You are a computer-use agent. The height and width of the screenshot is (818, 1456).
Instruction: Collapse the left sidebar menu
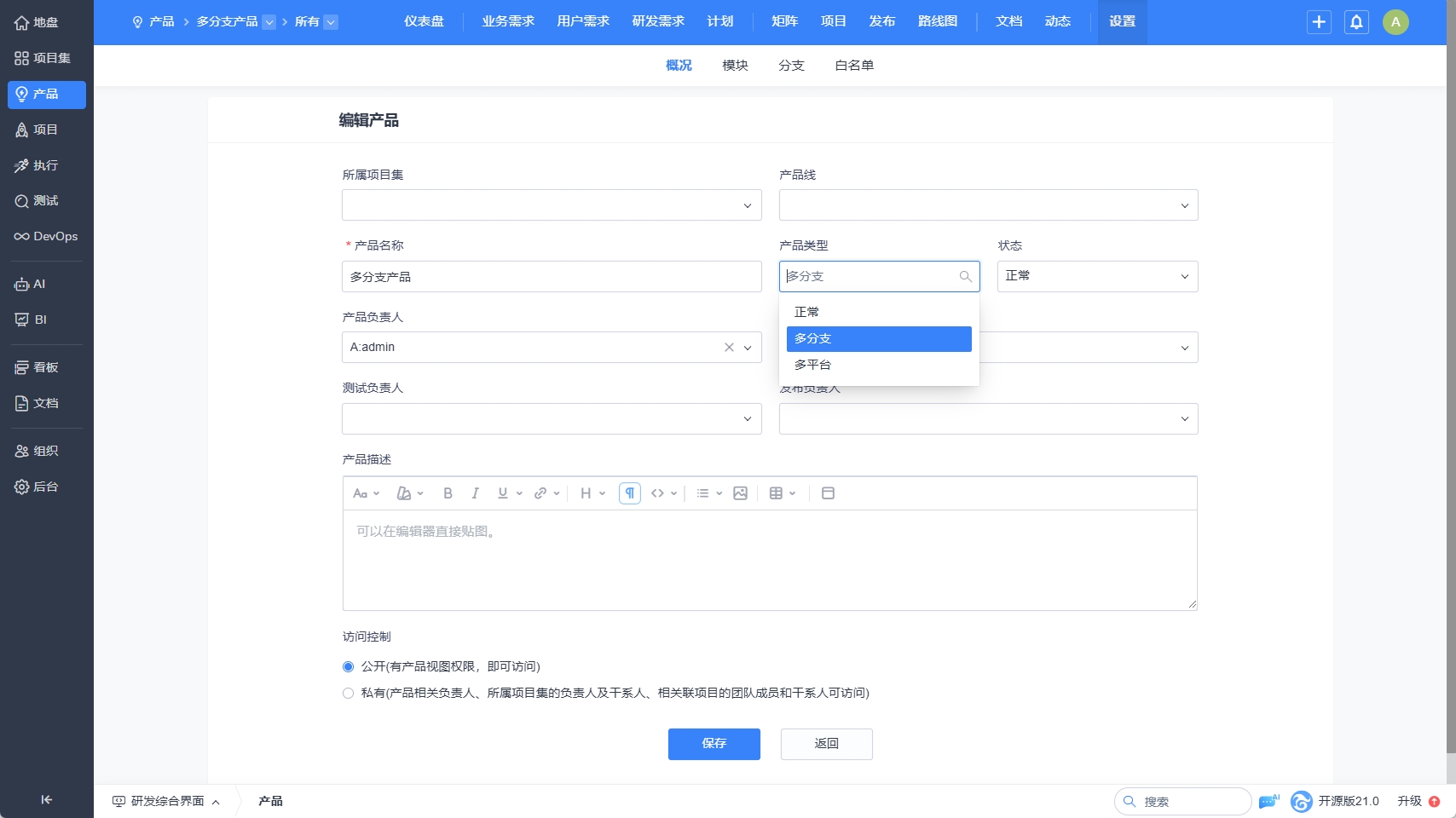pyautogui.click(x=46, y=799)
